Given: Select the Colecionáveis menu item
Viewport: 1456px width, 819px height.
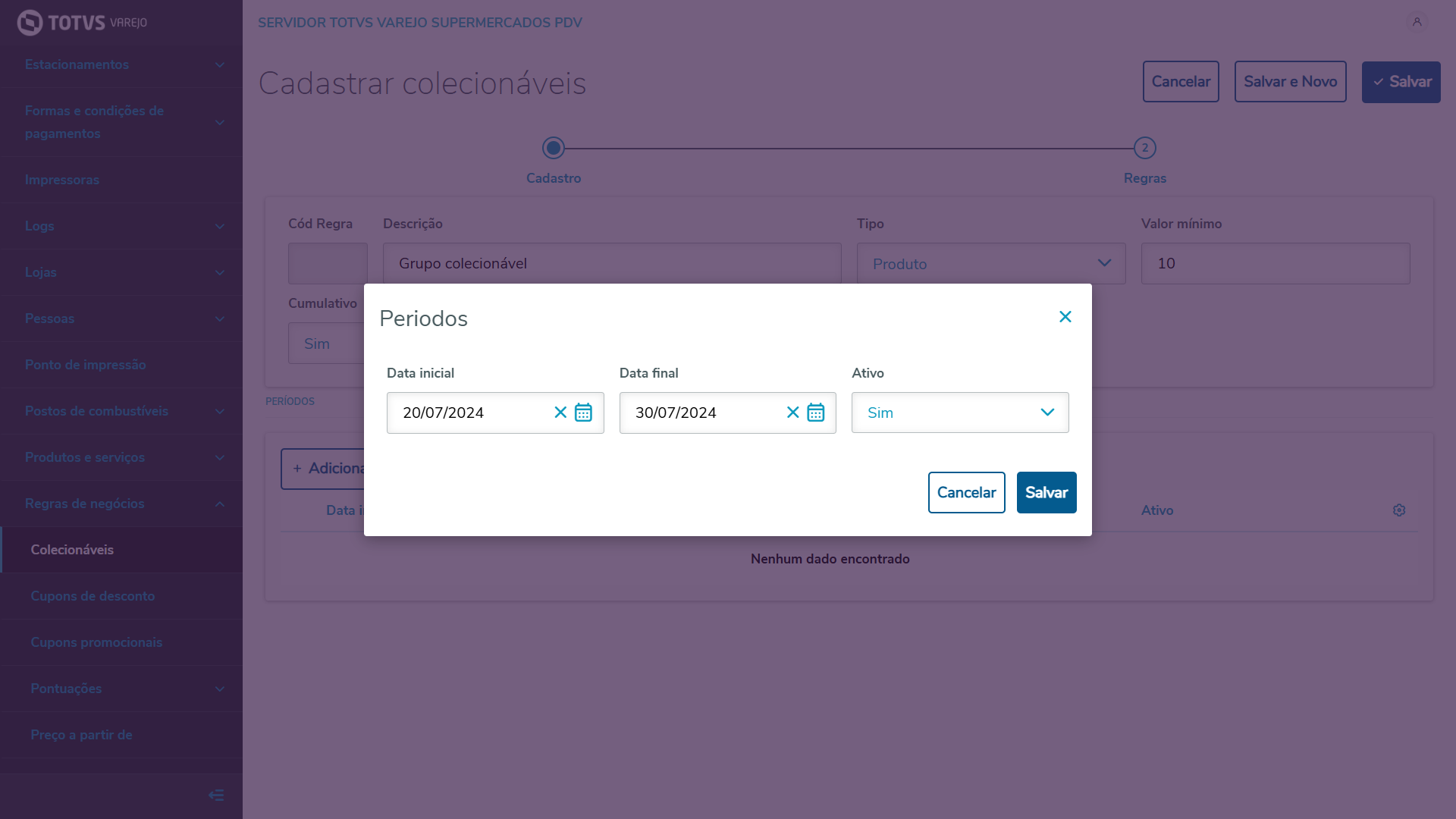Looking at the screenshot, I should click(x=72, y=550).
